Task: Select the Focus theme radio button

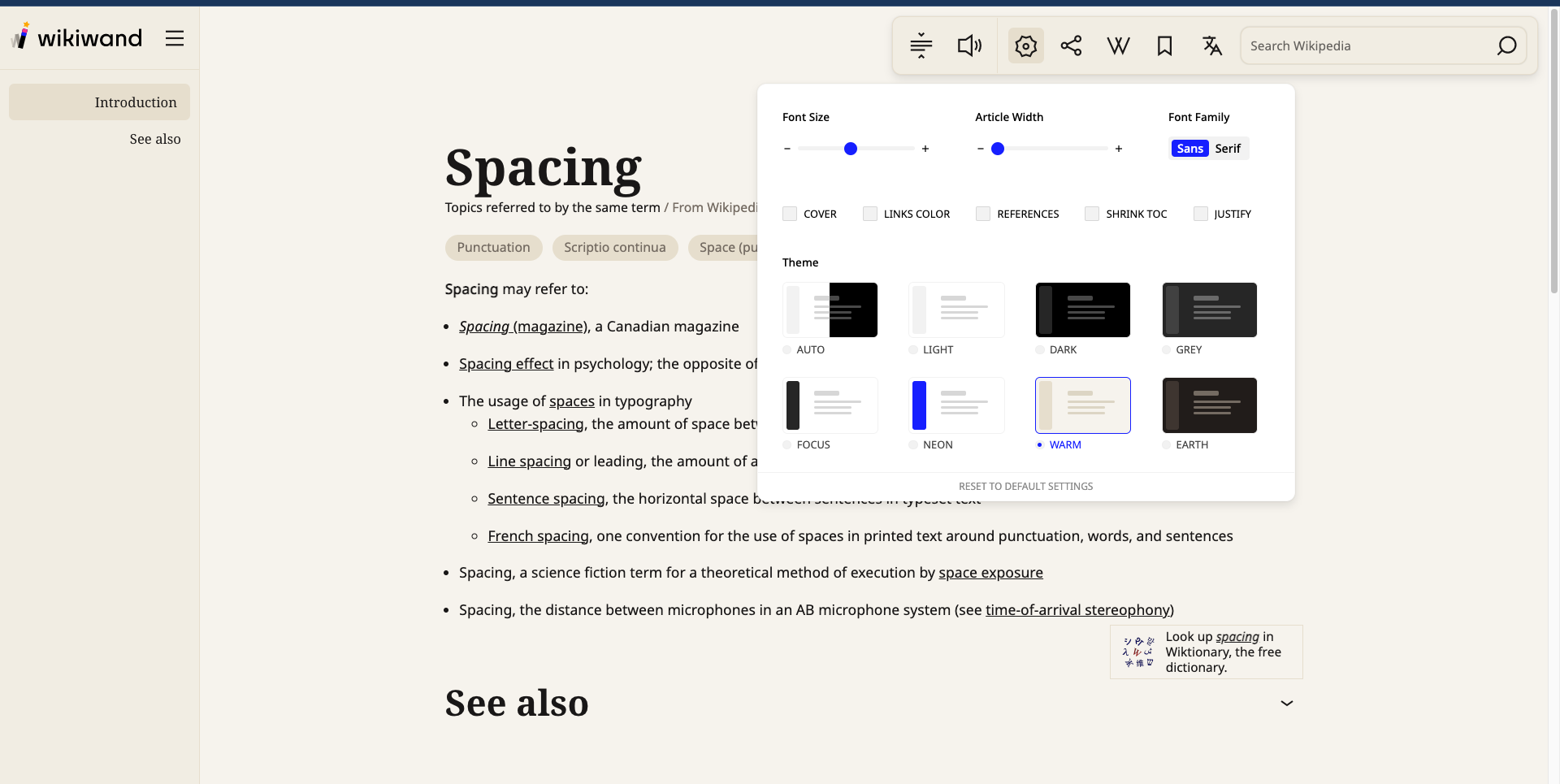Action: (x=786, y=444)
